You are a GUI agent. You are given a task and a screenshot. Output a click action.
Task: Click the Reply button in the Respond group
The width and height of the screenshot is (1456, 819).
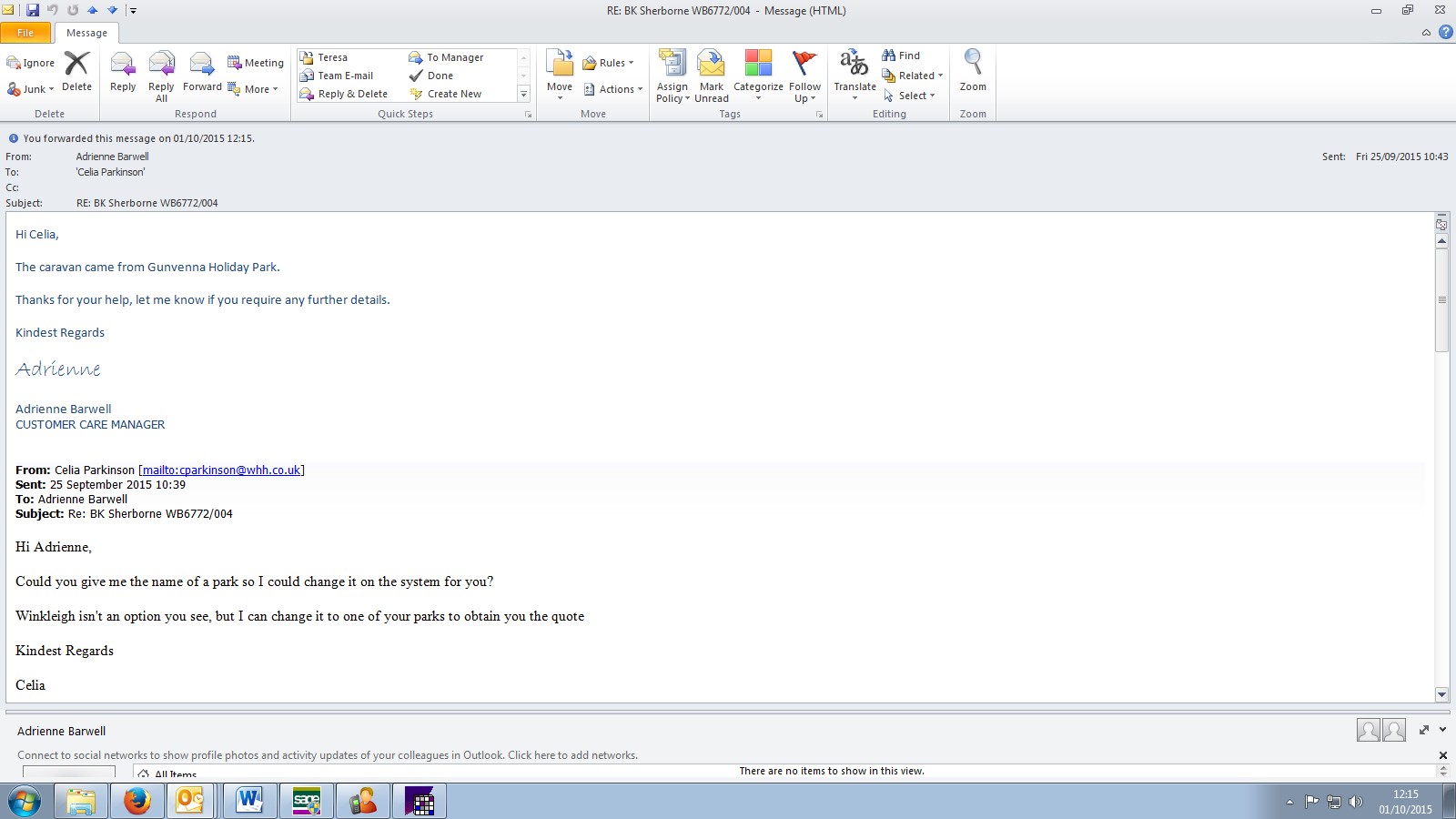[123, 72]
